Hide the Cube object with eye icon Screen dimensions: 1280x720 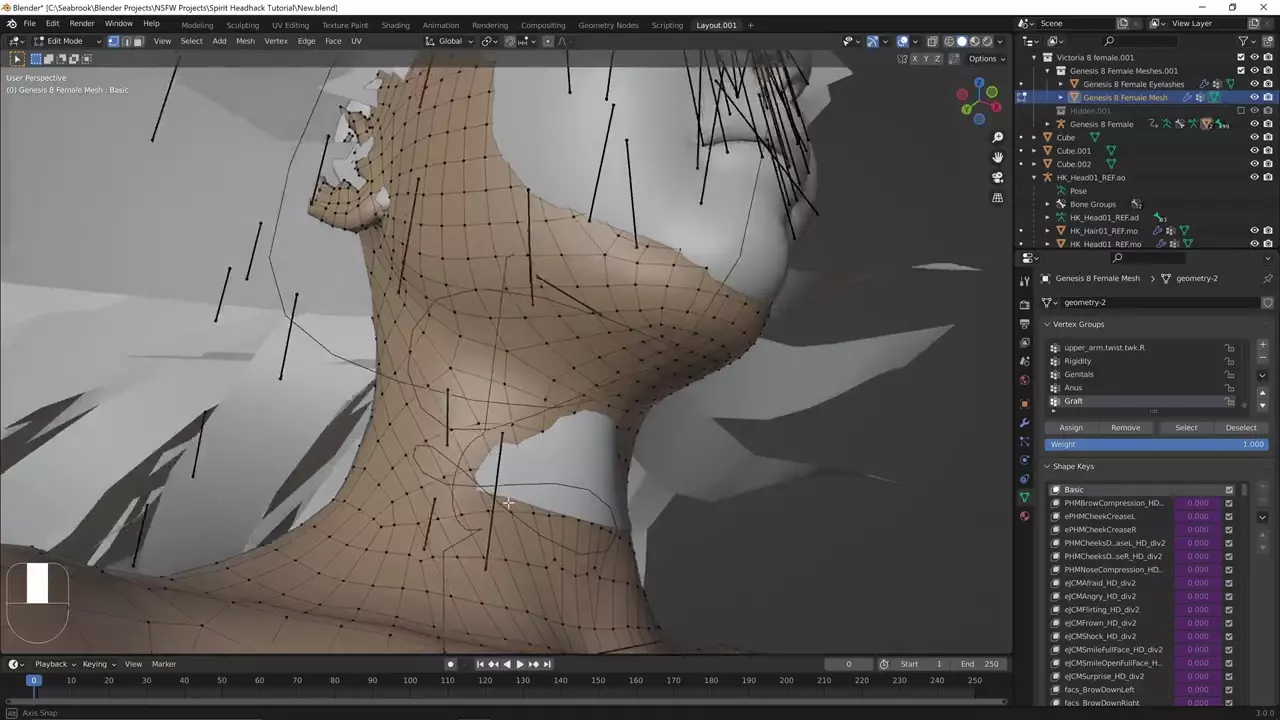coord(1254,137)
